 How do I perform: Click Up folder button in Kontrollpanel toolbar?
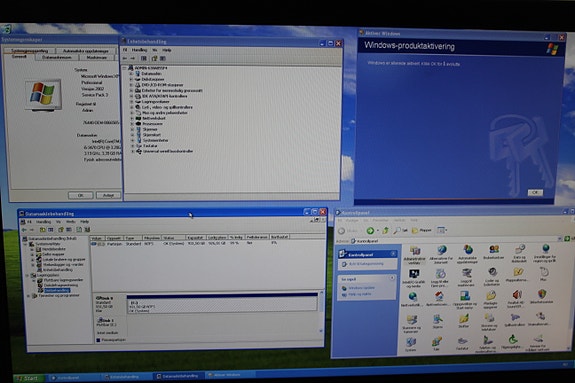(x=385, y=230)
